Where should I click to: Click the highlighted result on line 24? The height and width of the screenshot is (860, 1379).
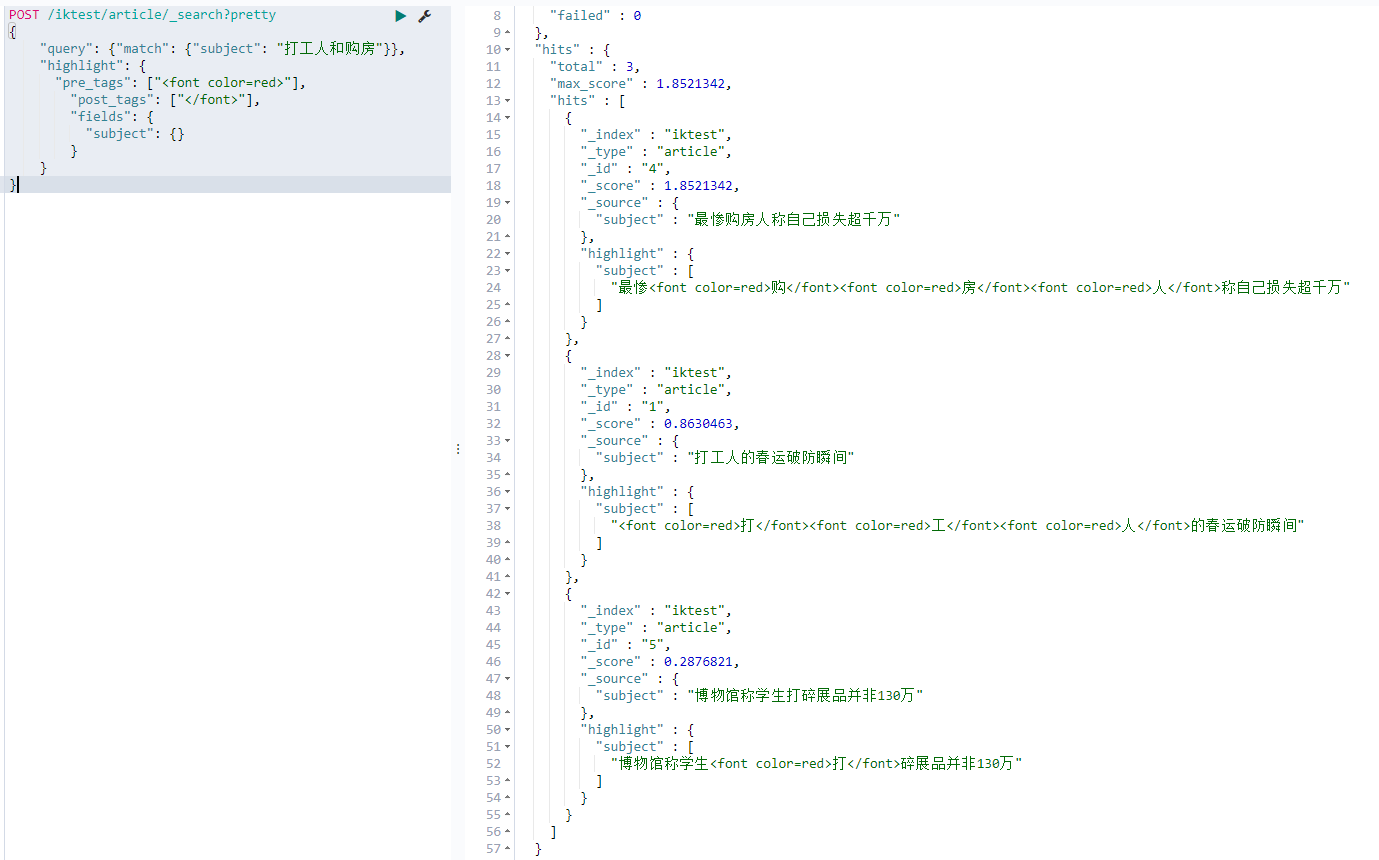tap(981, 288)
